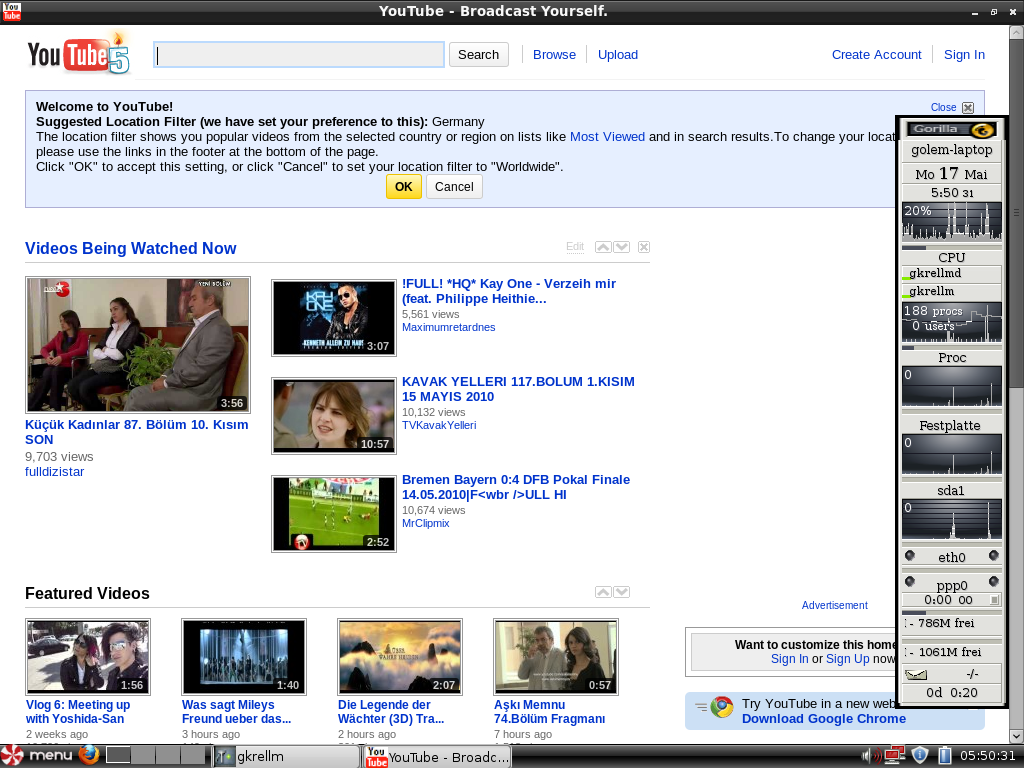Click the blue shield icon in the system tray
Screen dimensions: 1024x768
point(919,756)
